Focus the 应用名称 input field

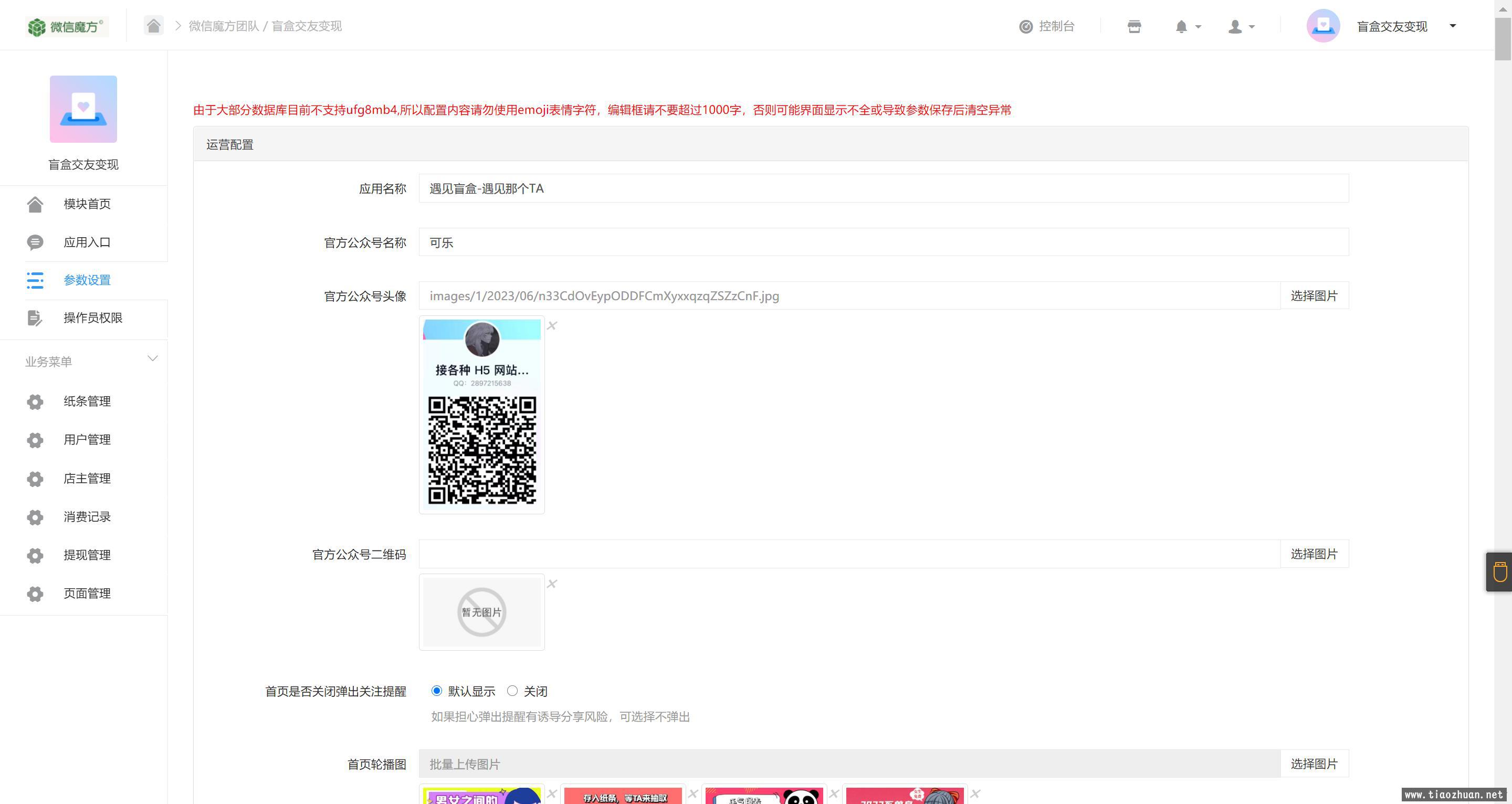point(884,188)
